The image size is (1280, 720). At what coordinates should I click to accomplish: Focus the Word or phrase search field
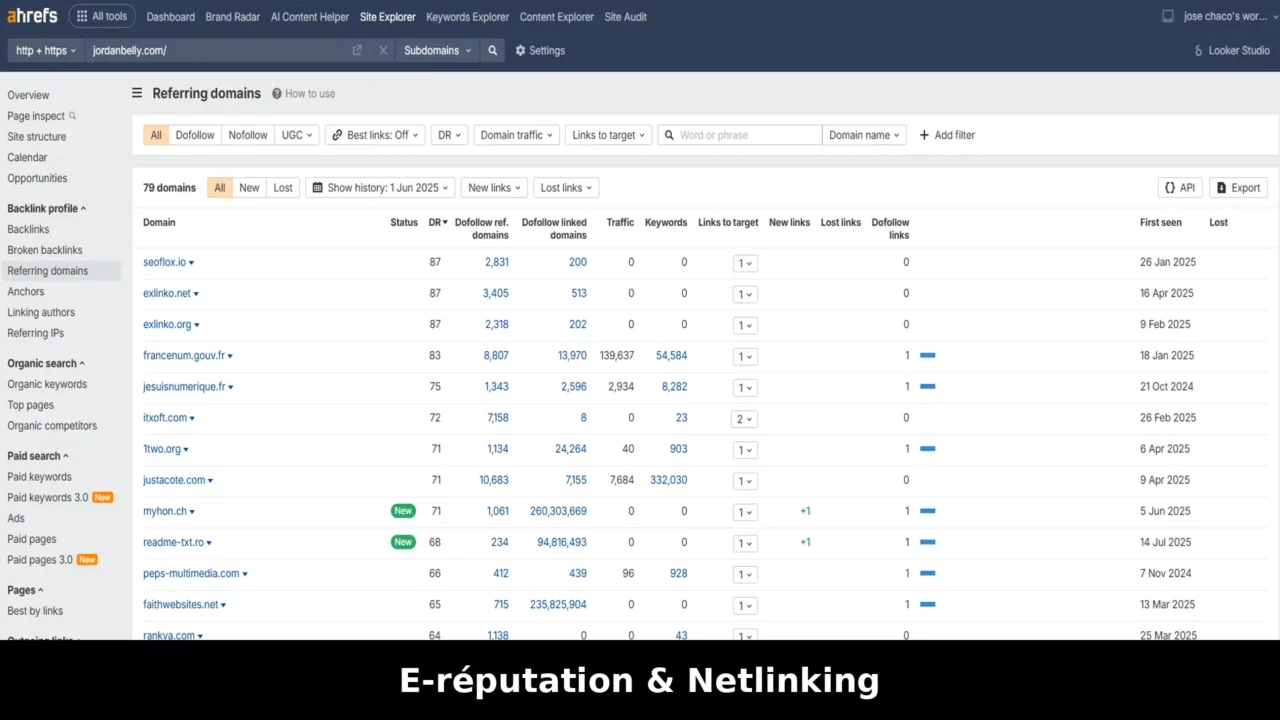tap(740, 135)
